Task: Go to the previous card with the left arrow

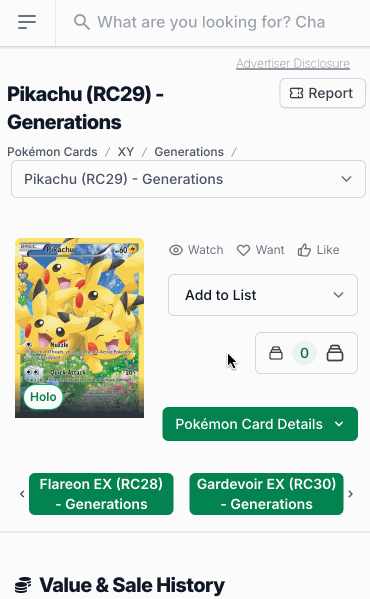Action: click(x=22, y=494)
